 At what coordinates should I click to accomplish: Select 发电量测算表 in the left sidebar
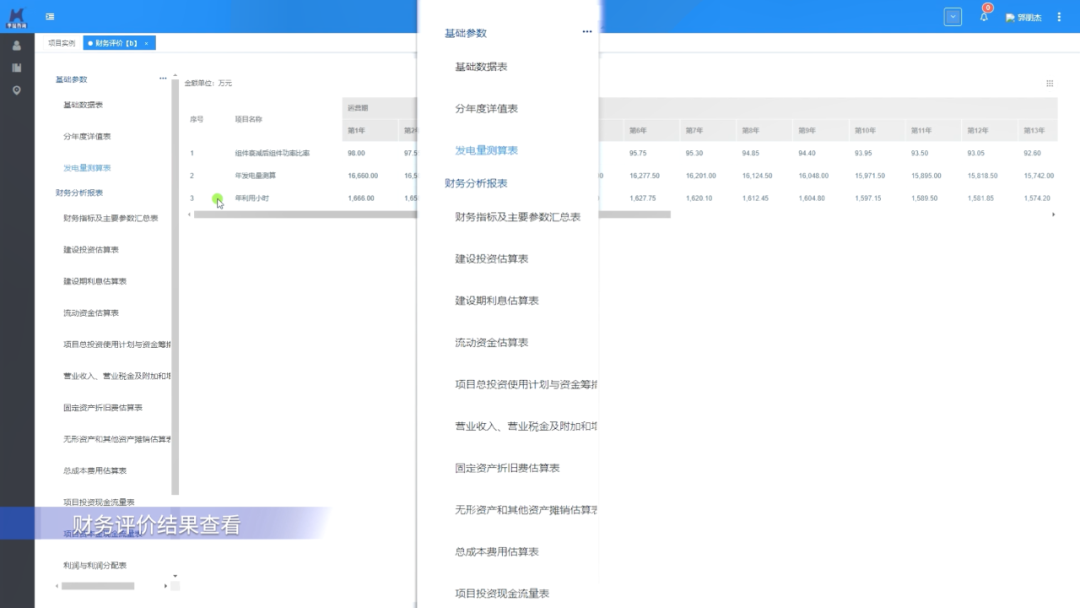pyautogui.click(x=87, y=168)
